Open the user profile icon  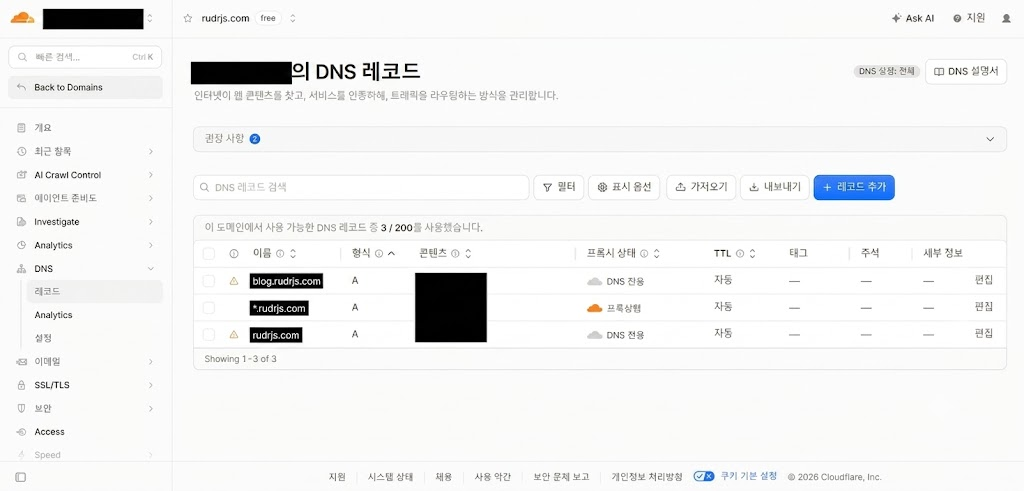click(1006, 18)
